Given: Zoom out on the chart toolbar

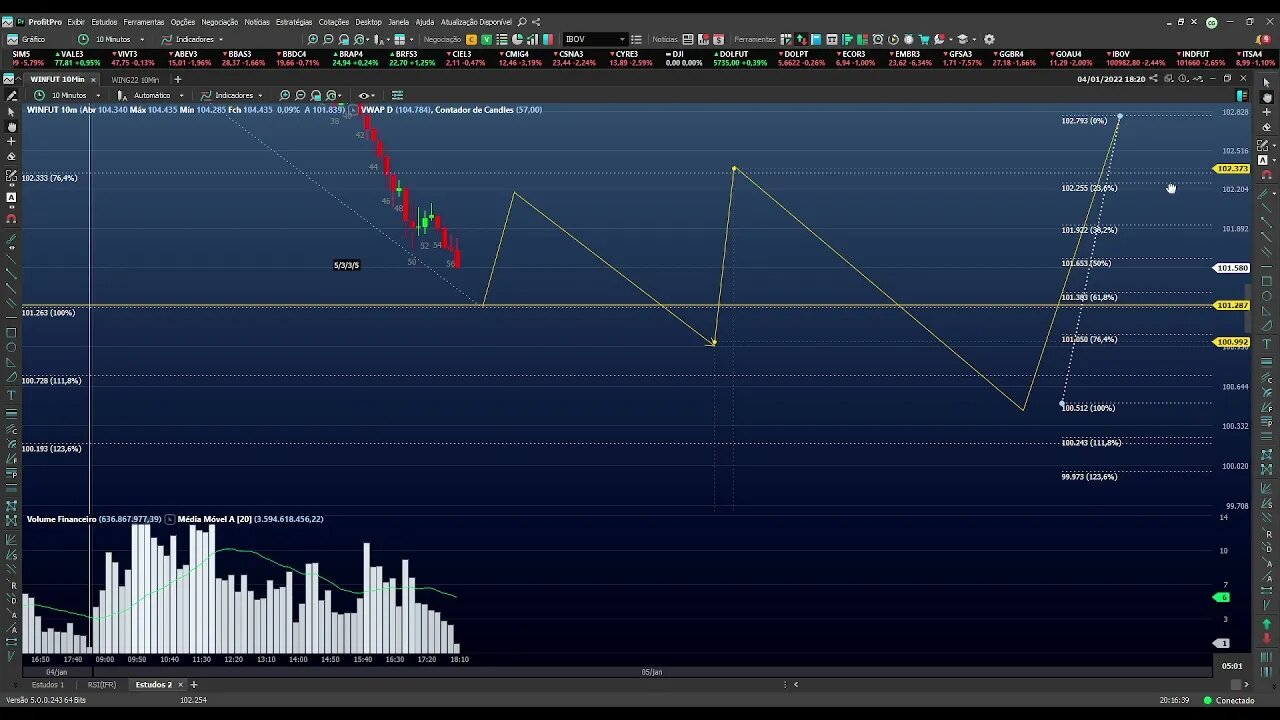Looking at the screenshot, I should [x=301, y=95].
